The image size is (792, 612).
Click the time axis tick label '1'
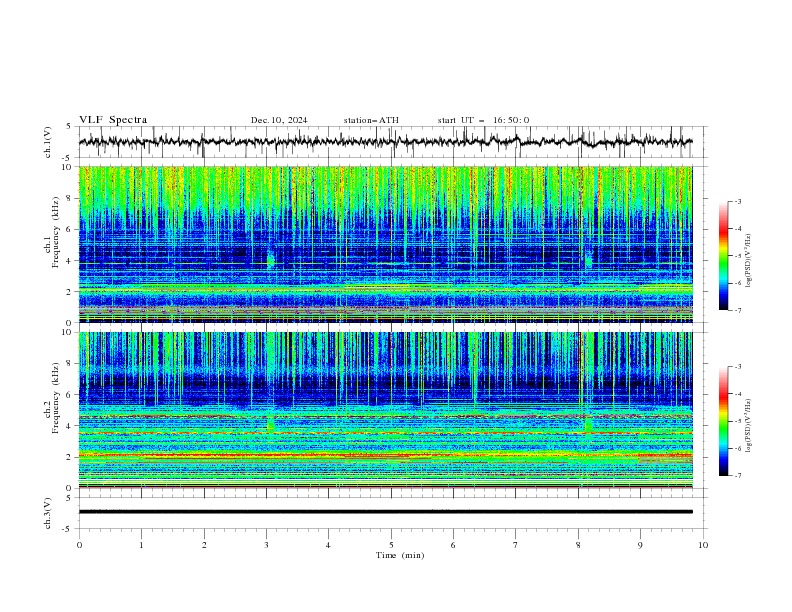tap(141, 545)
